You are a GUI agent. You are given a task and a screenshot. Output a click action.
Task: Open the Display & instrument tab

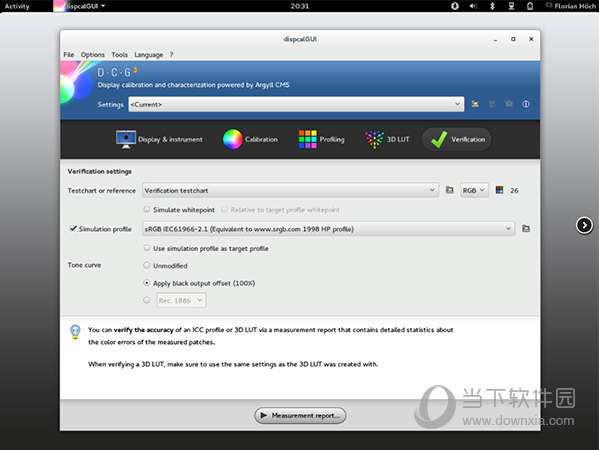[159, 139]
